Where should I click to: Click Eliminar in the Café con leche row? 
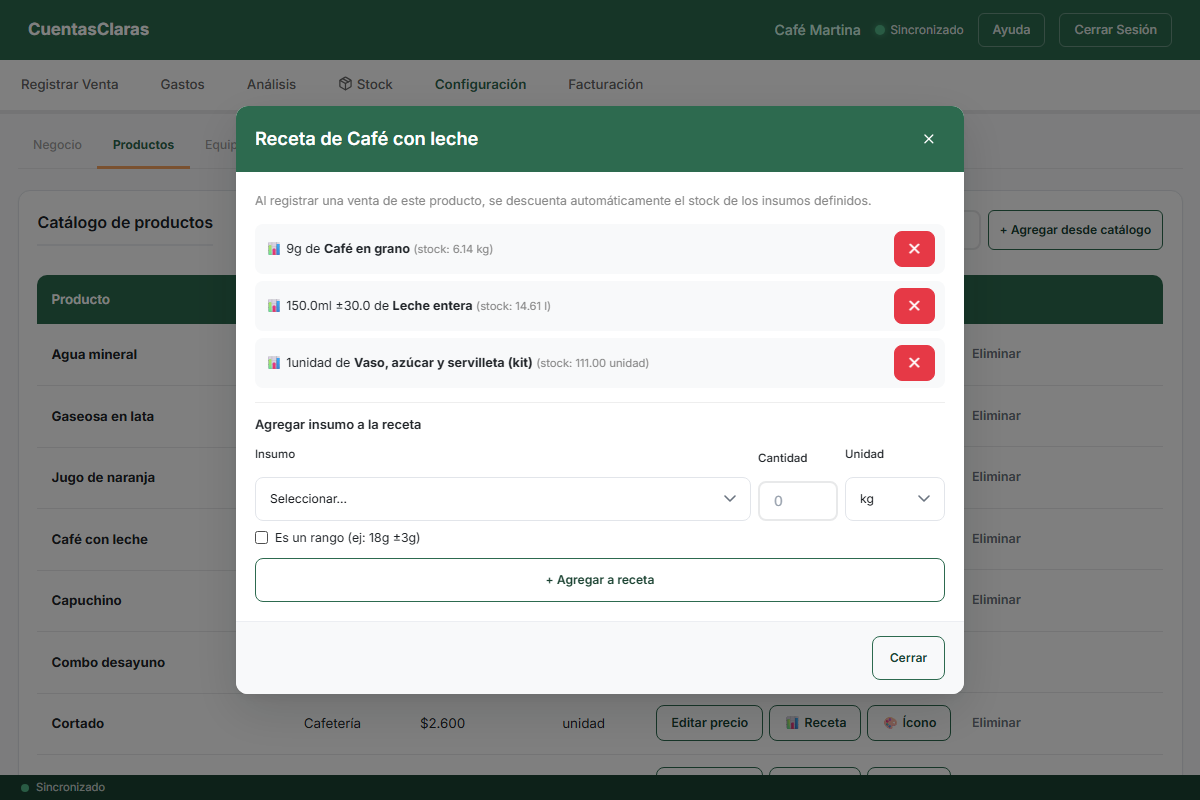coord(996,539)
